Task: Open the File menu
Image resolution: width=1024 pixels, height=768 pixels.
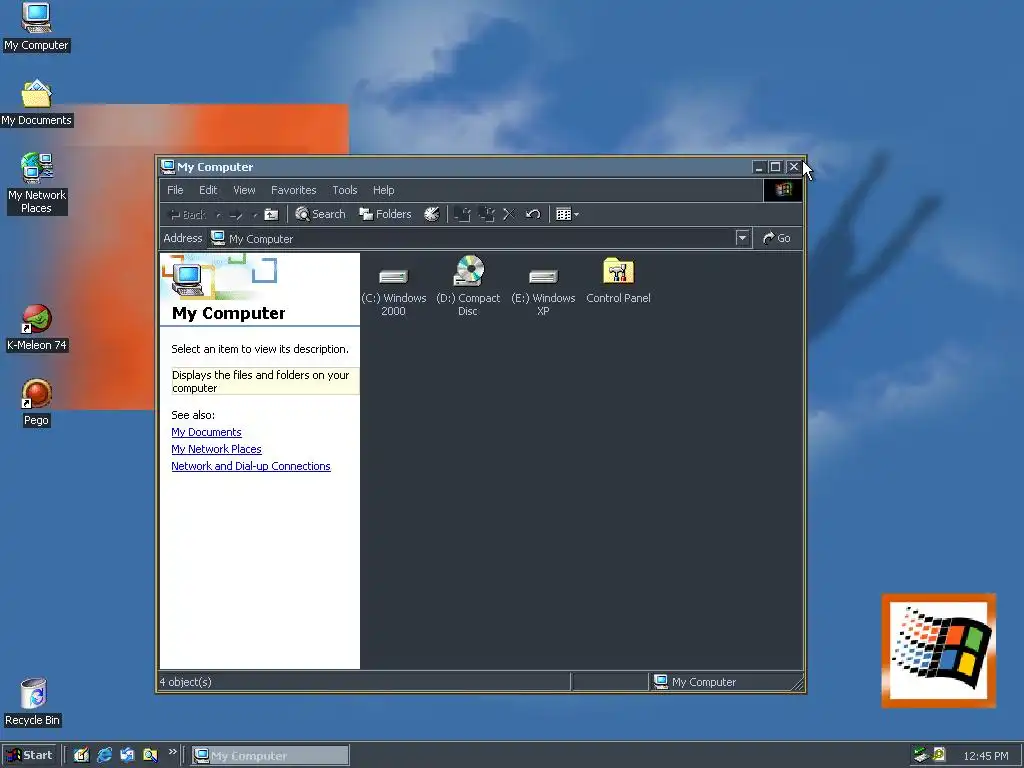Action: point(175,190)
